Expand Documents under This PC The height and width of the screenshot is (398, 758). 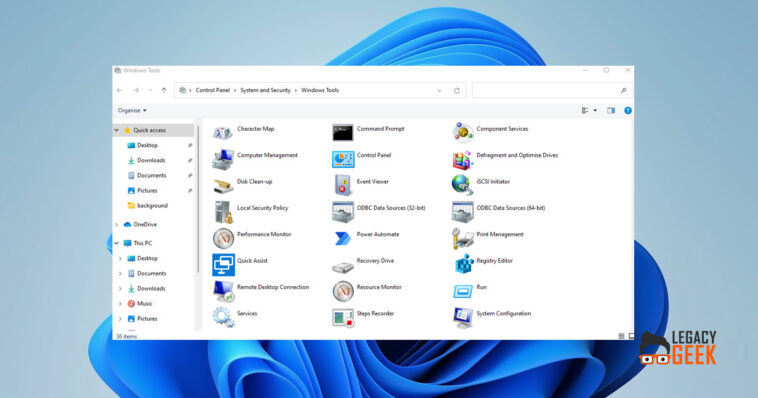click(x=120, y=274)
